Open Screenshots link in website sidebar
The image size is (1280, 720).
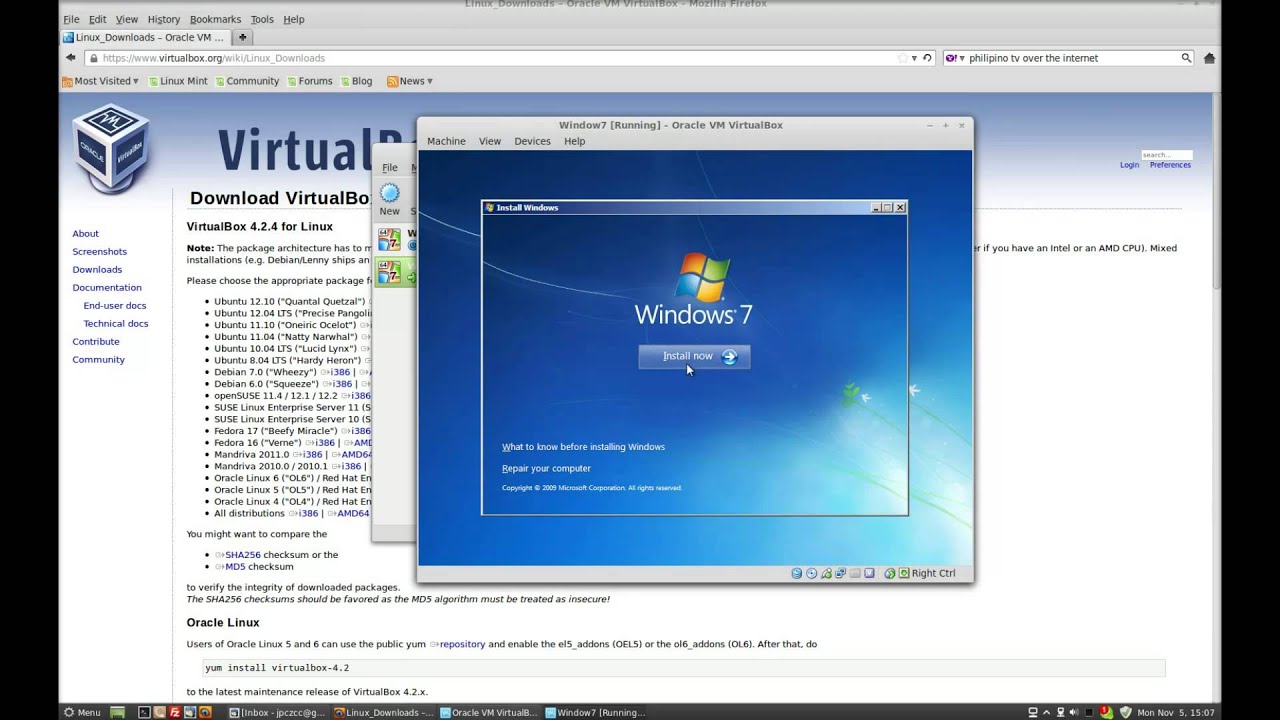[x=99, y=251]
